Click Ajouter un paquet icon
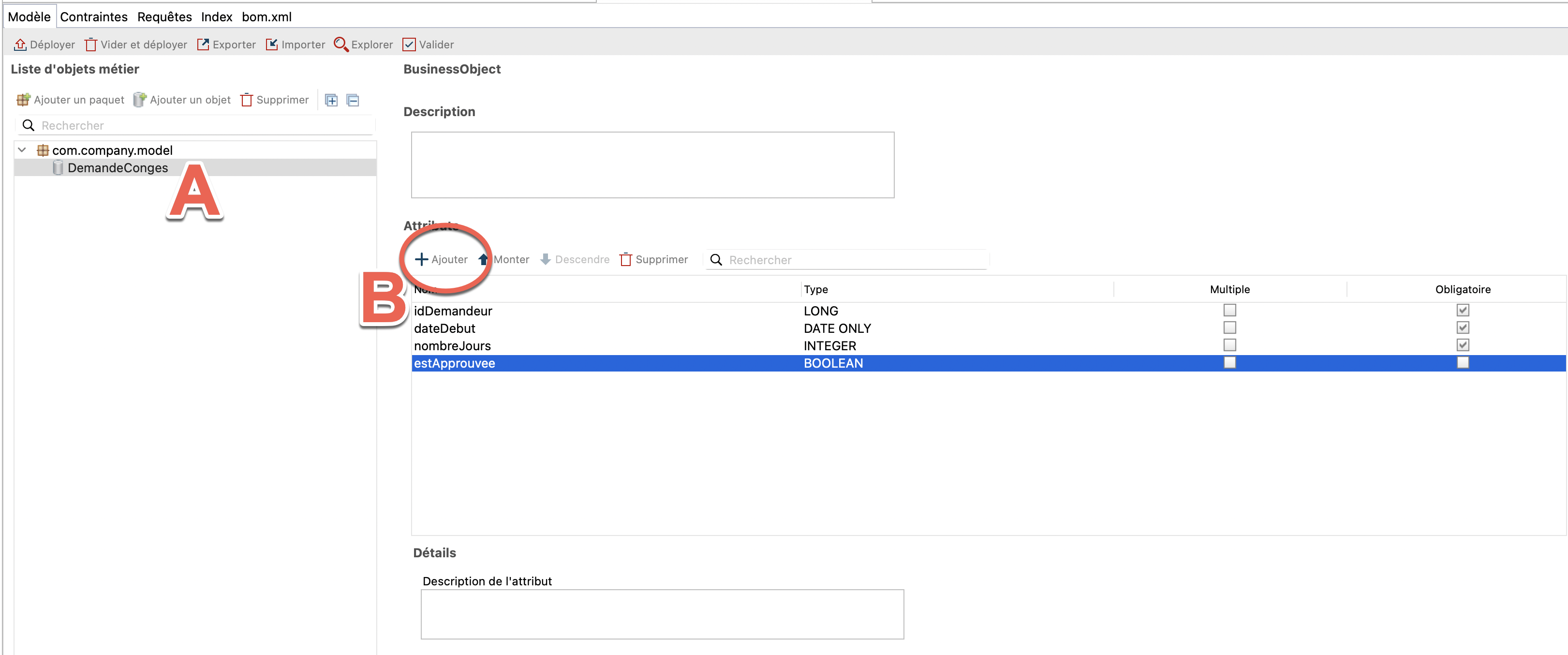The image size is (1568, 655). pos(23,100)
